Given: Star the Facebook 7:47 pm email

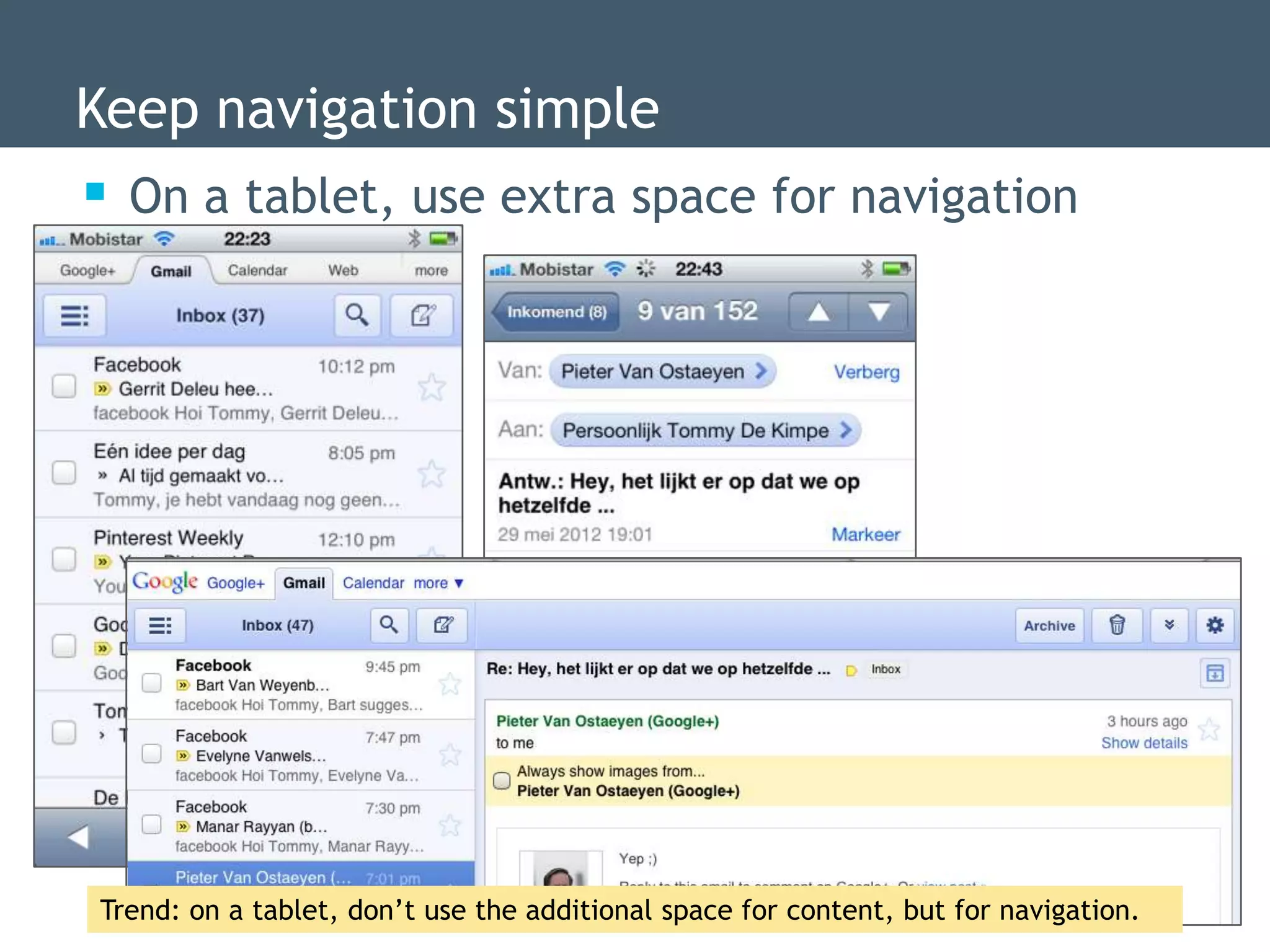Looking at the screenshot, I should [450, 755].
